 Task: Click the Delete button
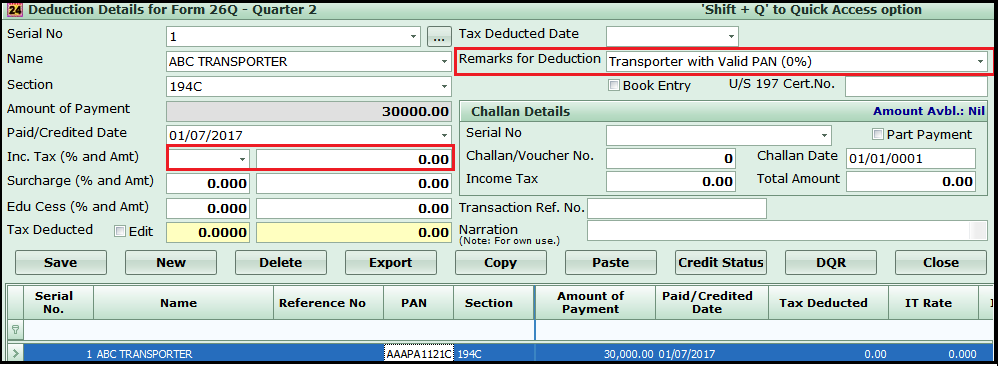coord(281,262)
